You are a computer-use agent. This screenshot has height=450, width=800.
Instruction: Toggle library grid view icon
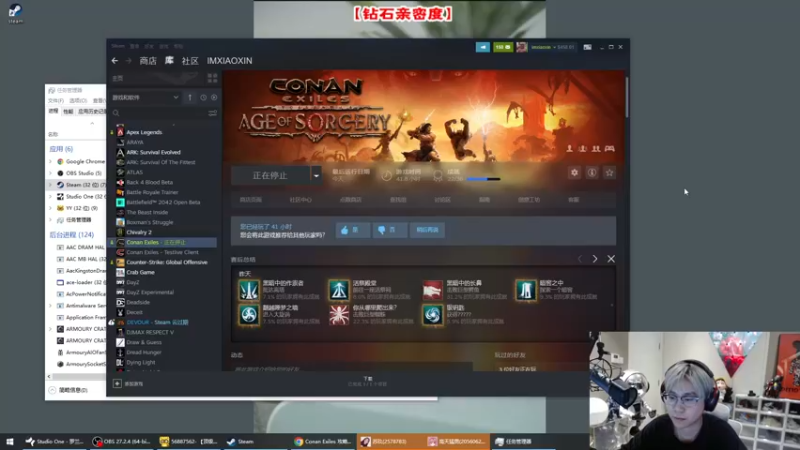click(x=212, y=78)
